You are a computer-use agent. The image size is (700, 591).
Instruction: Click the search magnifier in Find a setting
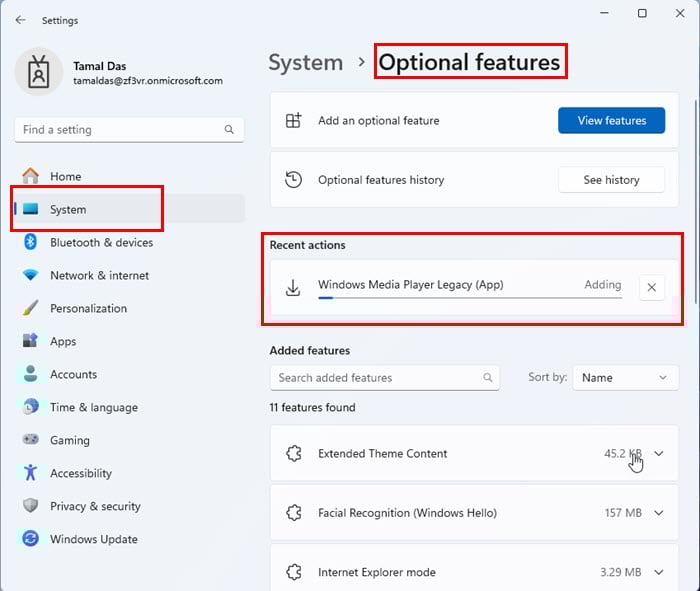pyautogui.click(x=229, y=130)
